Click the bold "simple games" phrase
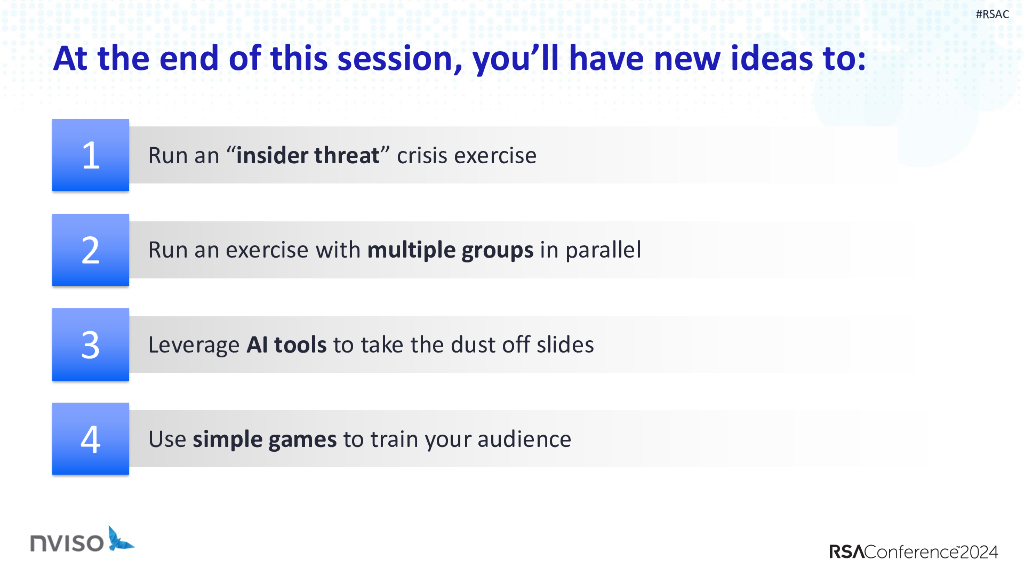 [264, 439]
